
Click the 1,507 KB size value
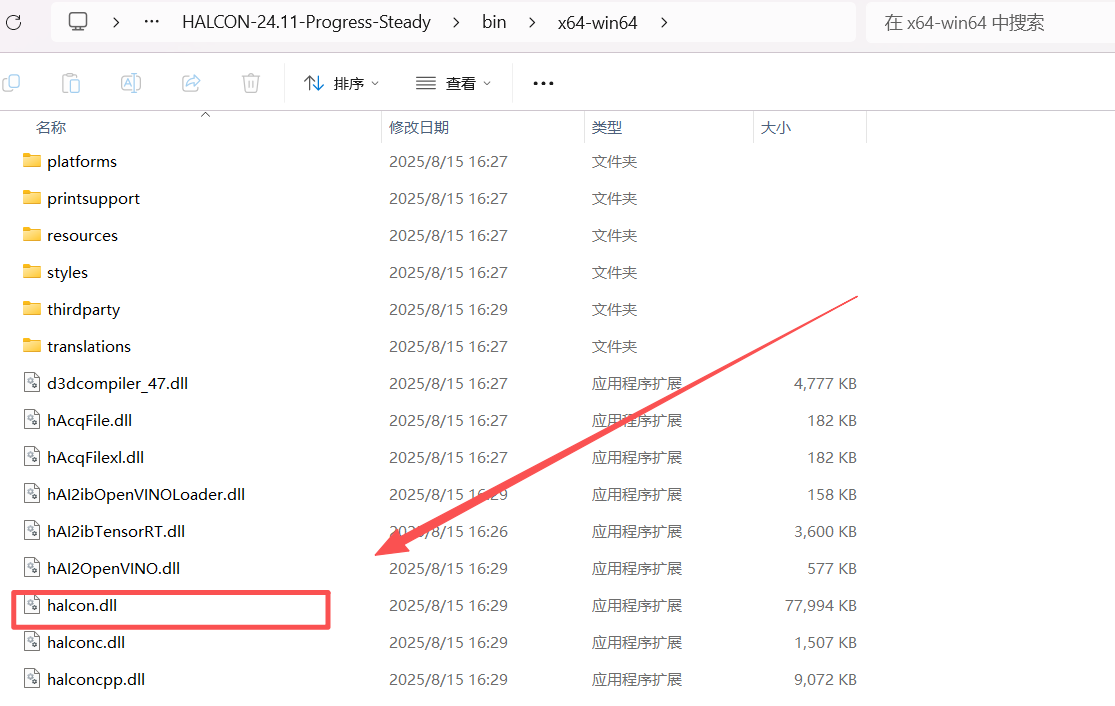(x=825, y=643)
